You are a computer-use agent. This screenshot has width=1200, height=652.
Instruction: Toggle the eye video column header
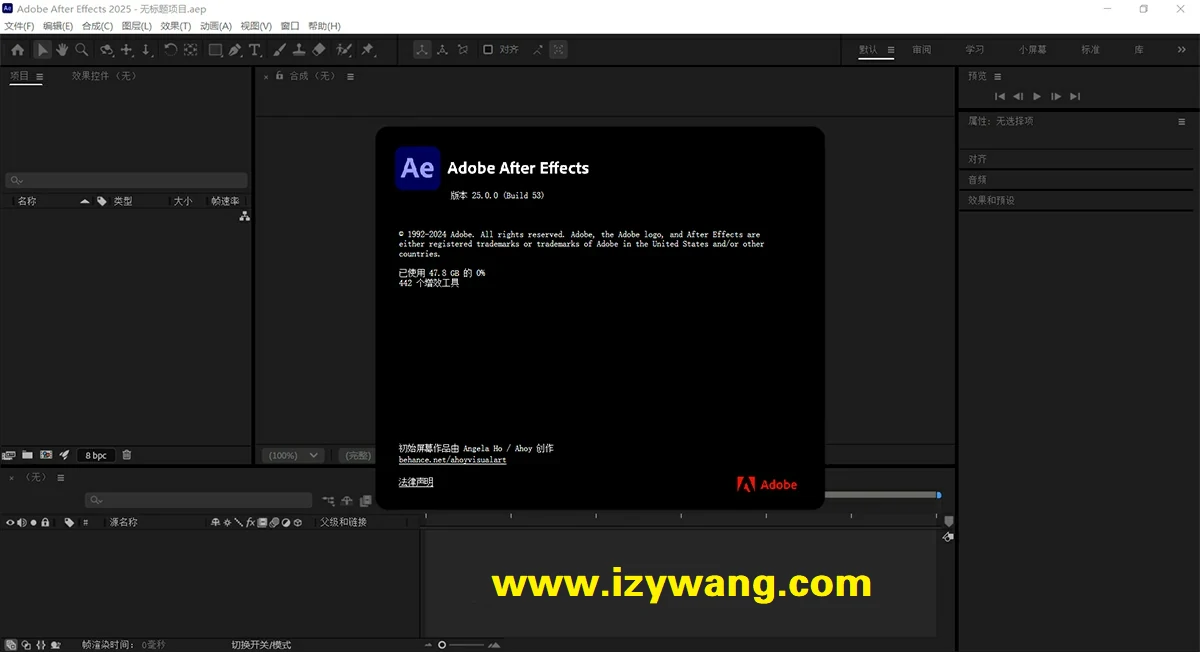click(x=10, y=522)
